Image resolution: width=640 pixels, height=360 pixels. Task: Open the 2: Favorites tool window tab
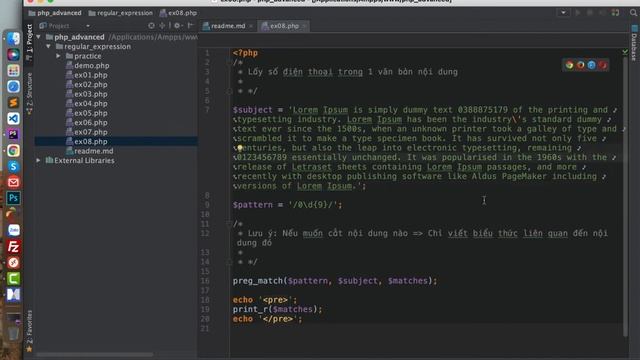[29, 331]
